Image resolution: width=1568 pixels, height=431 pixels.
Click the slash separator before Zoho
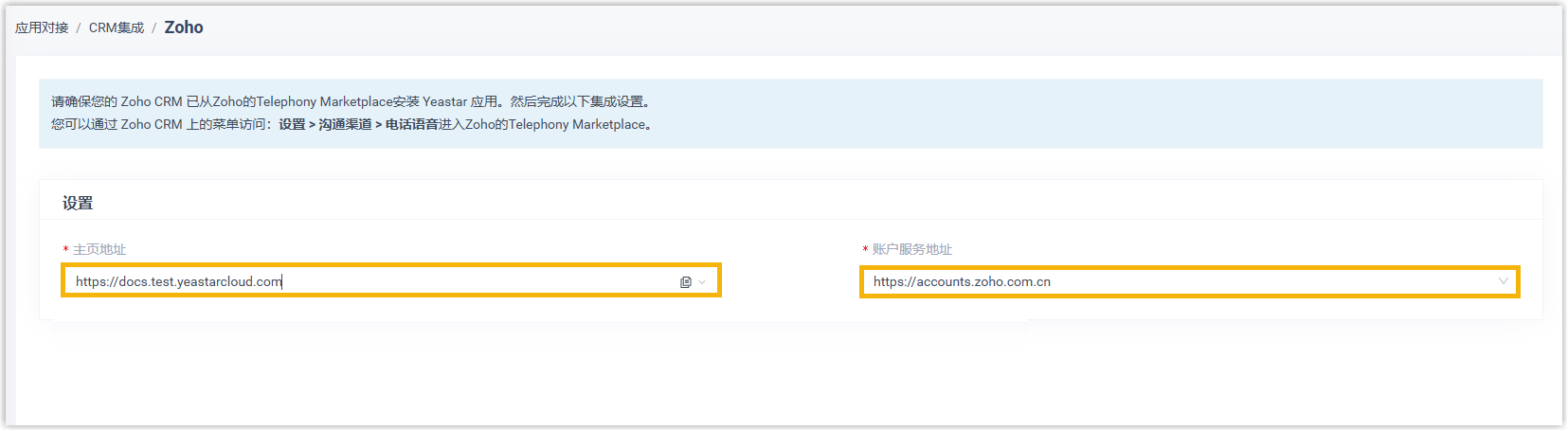click(154, 28)
